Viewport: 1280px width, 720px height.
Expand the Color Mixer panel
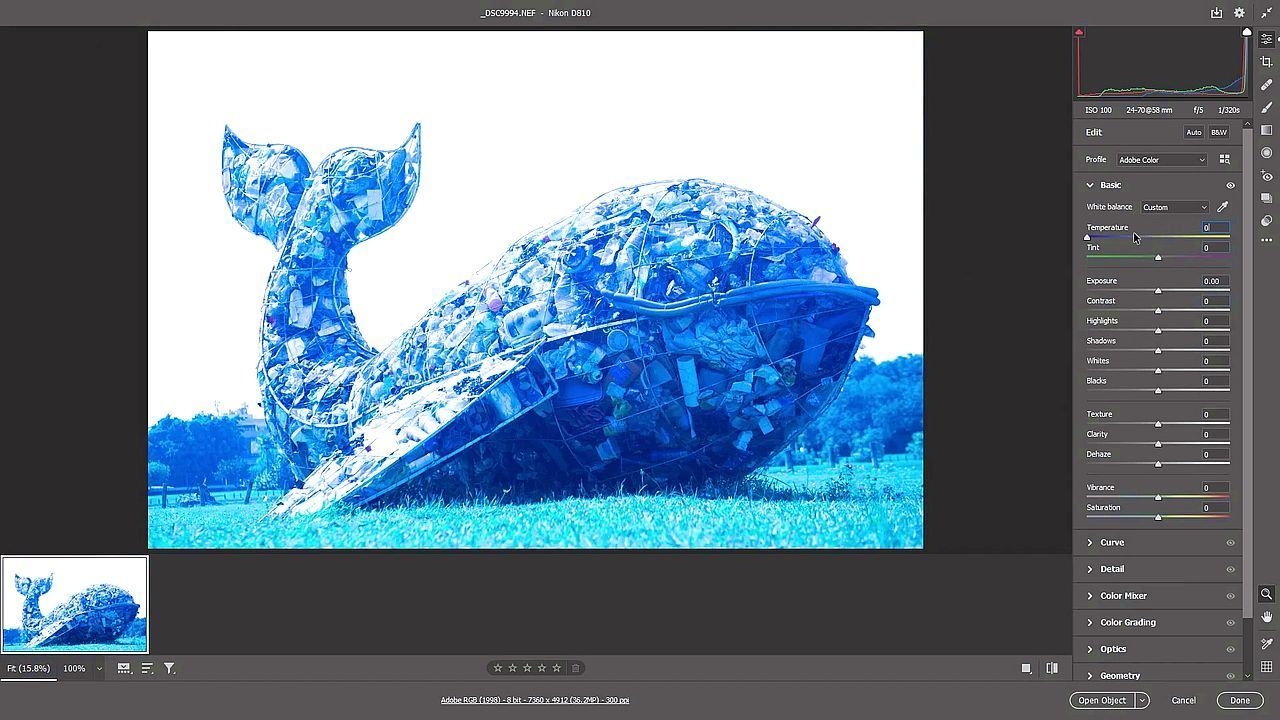pos(1090,596)
